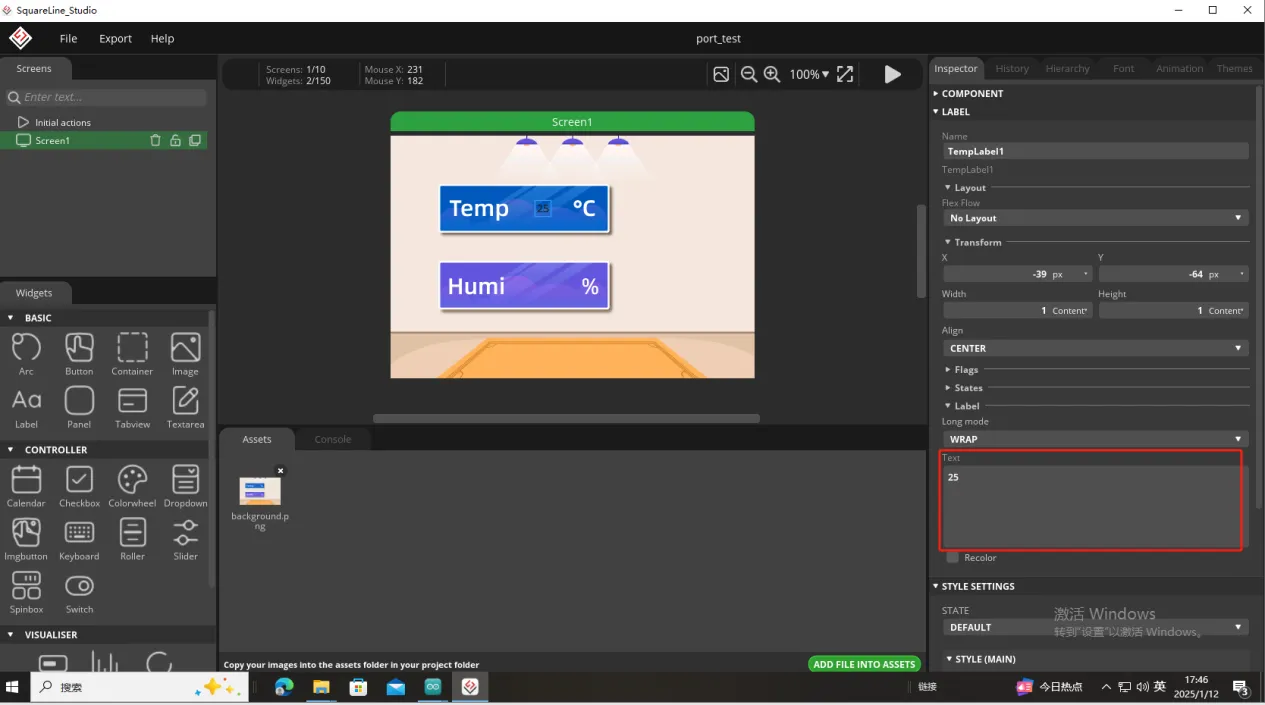Add a Switch widget
This screenshot has width=1265, height=705.
pos(79,591)
